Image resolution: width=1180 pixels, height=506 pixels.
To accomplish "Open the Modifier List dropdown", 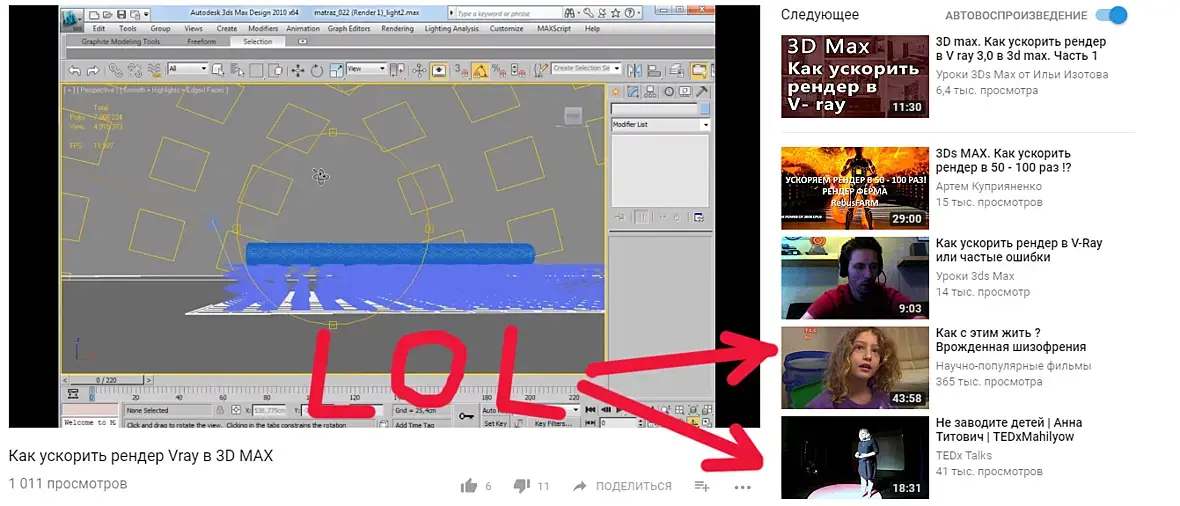I will tap(660, 124).
